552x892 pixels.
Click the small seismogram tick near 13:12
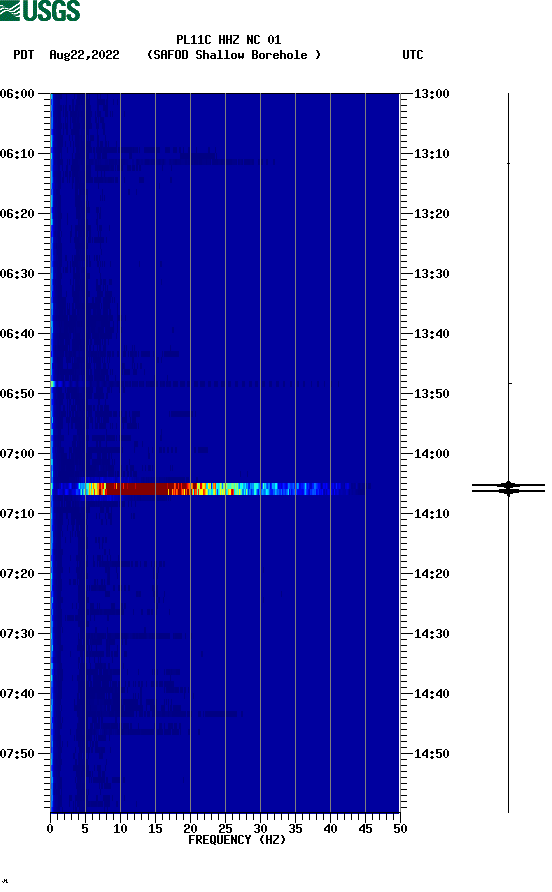coord(508,163)
